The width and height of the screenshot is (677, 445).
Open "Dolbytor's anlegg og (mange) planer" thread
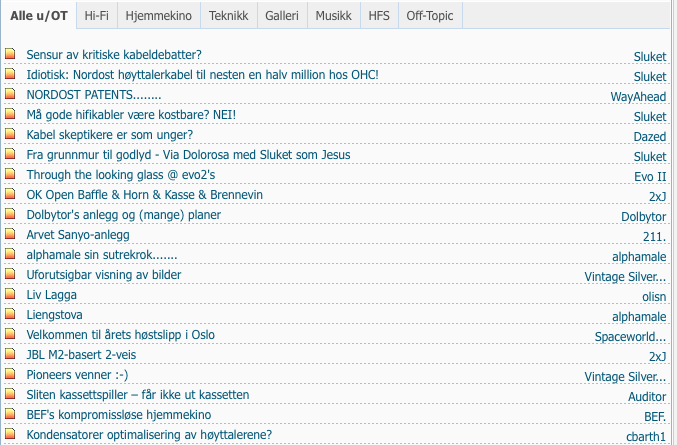pyautogui.click(x=123, y=215)
